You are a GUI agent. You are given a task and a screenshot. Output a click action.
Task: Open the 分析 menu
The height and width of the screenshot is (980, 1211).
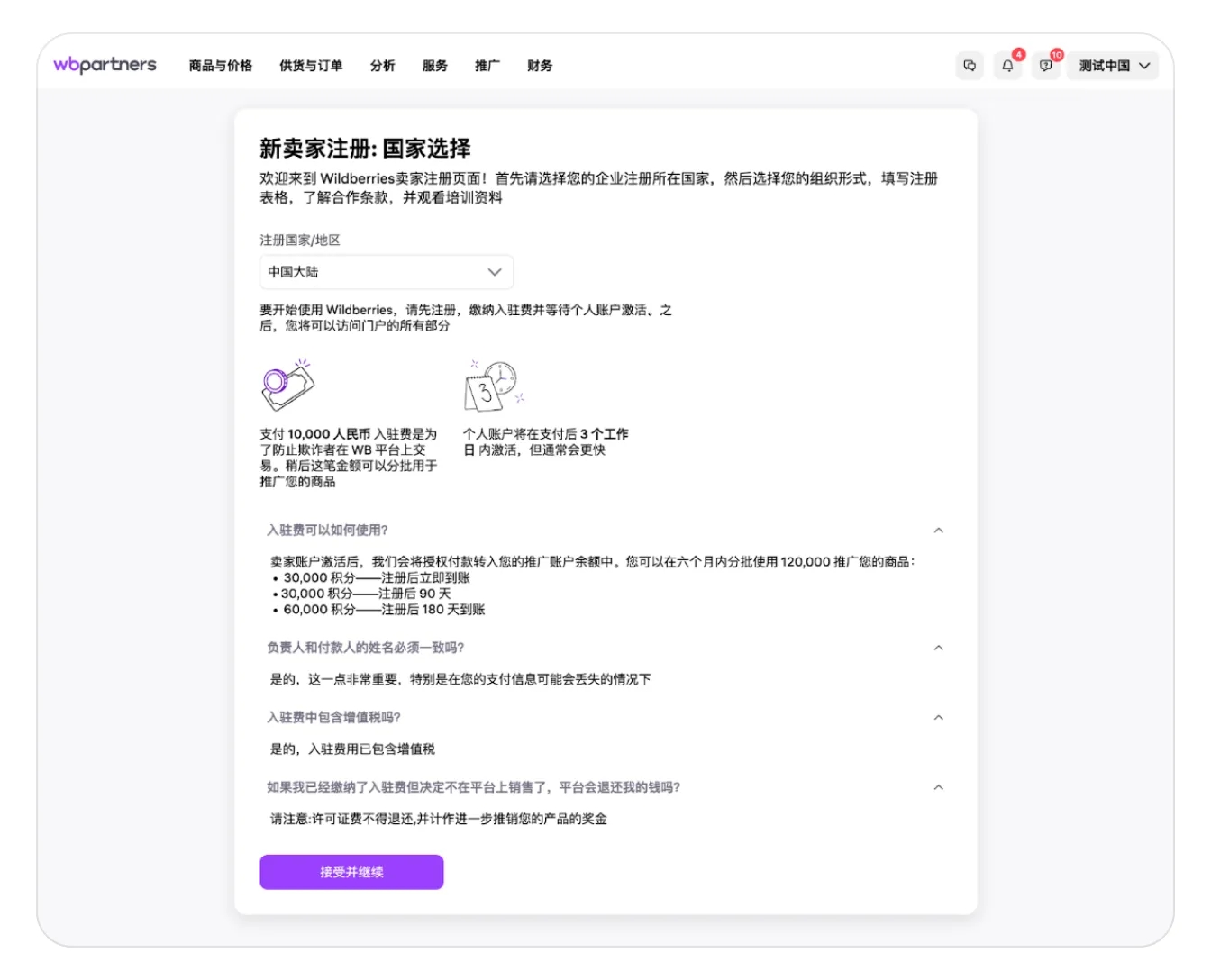[382, 66]
